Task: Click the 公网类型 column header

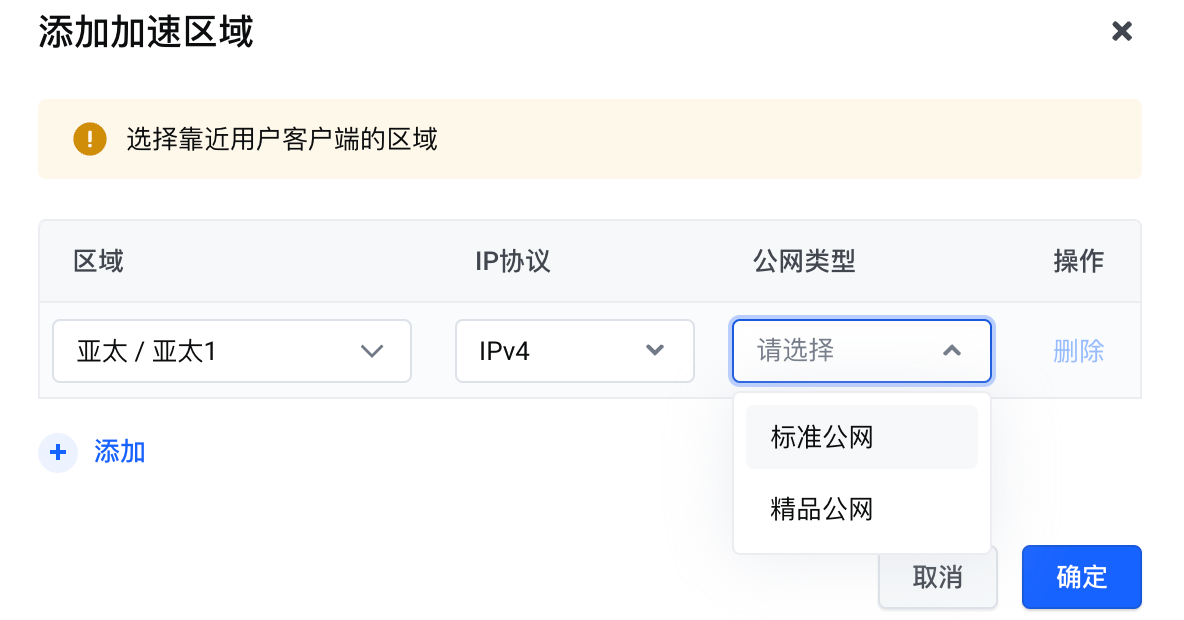Action: [x=804, y=262]
